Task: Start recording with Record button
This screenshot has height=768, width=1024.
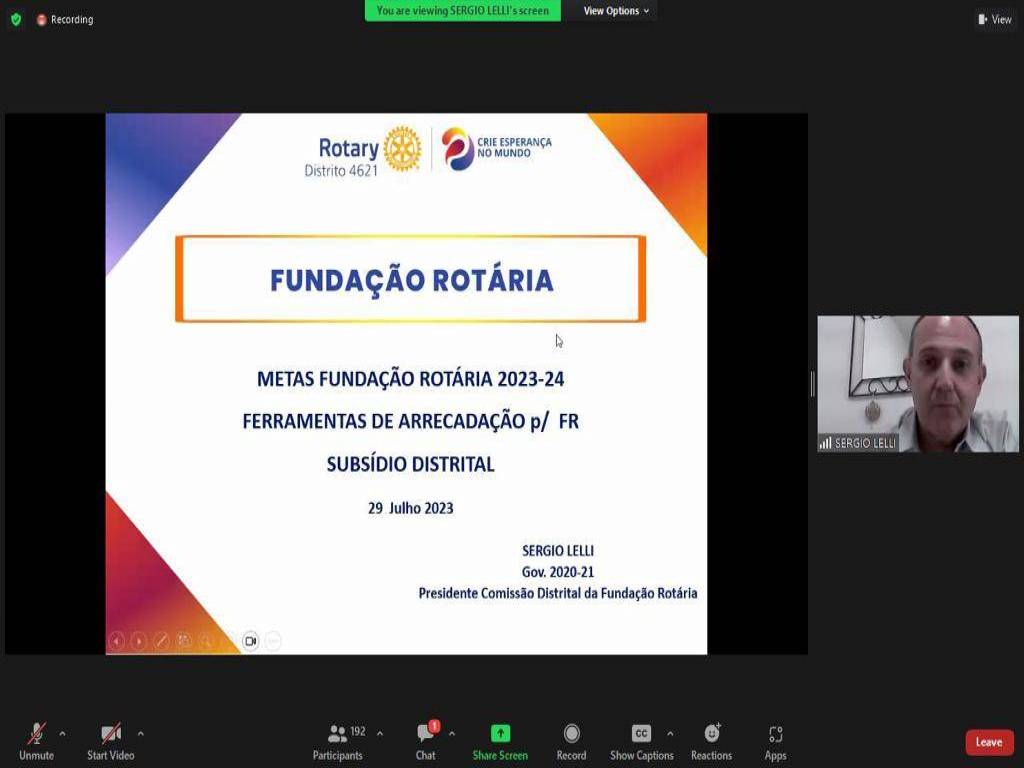Action: 571,741
